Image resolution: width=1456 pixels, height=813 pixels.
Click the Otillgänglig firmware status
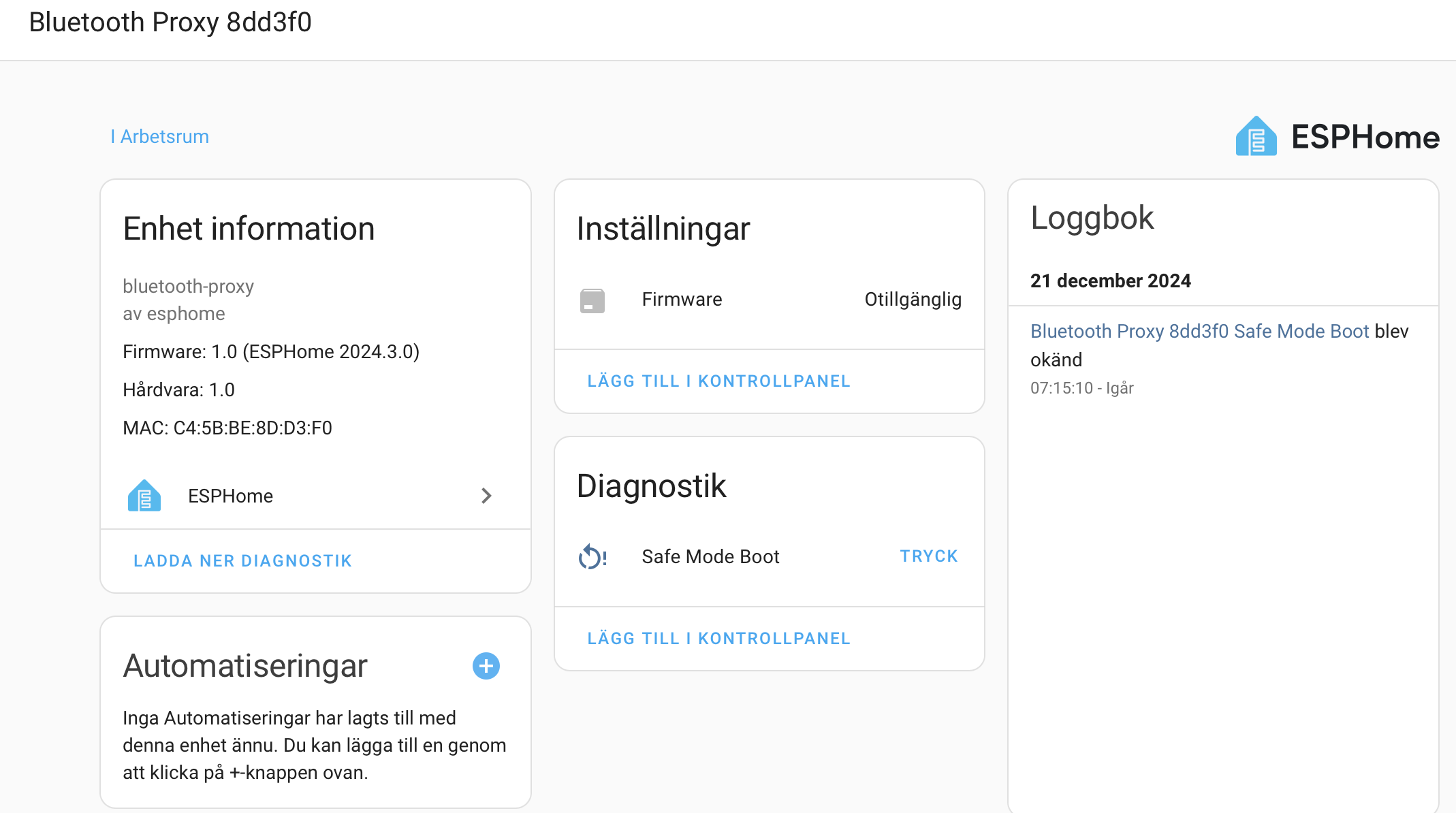click(x=913, y=300)
